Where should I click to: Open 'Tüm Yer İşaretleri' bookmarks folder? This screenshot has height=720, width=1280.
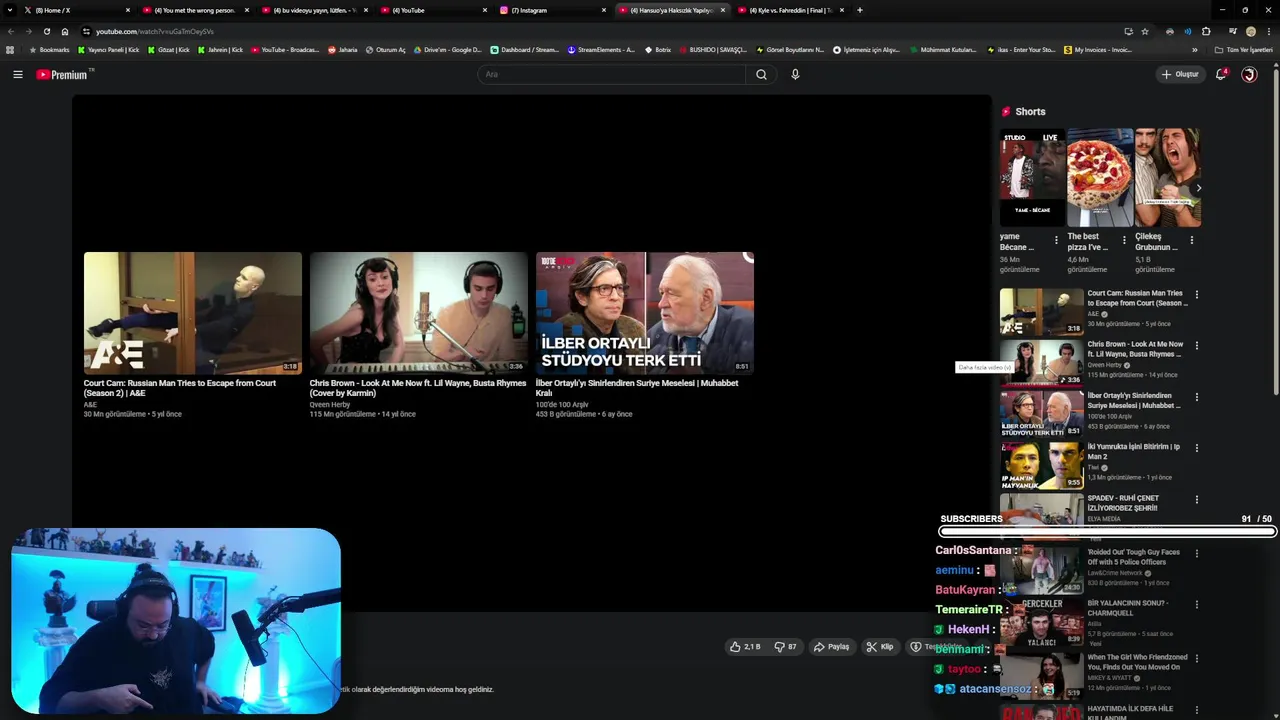1244,50
